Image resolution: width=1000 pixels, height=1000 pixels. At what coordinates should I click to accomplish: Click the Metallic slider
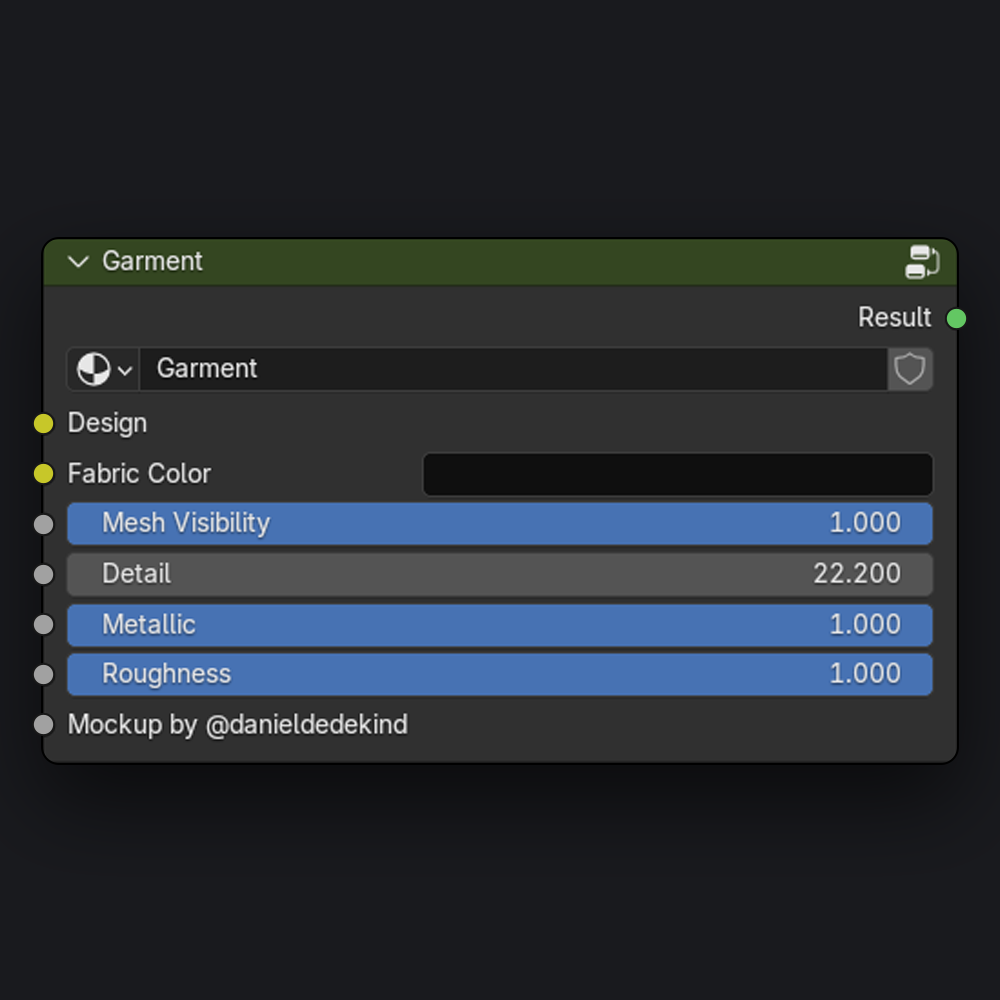click(500, 625)
